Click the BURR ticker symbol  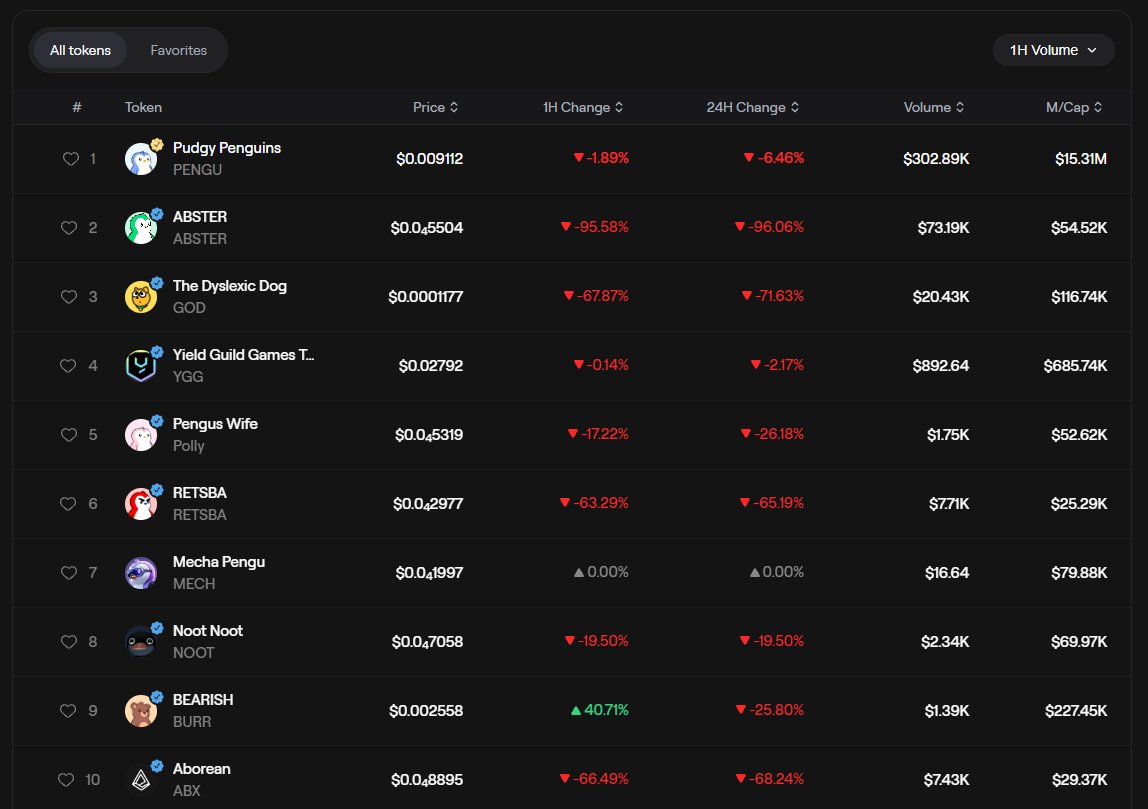click(192, 722)
